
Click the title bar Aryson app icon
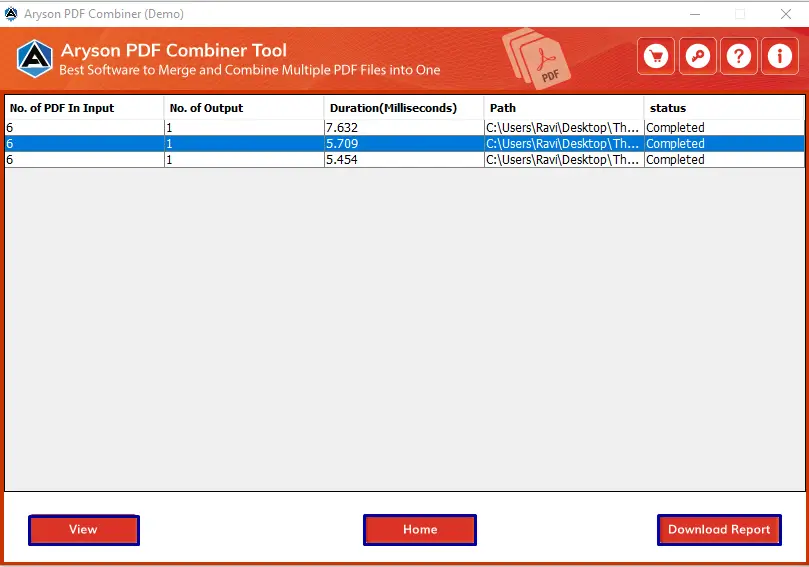(11, 14)
